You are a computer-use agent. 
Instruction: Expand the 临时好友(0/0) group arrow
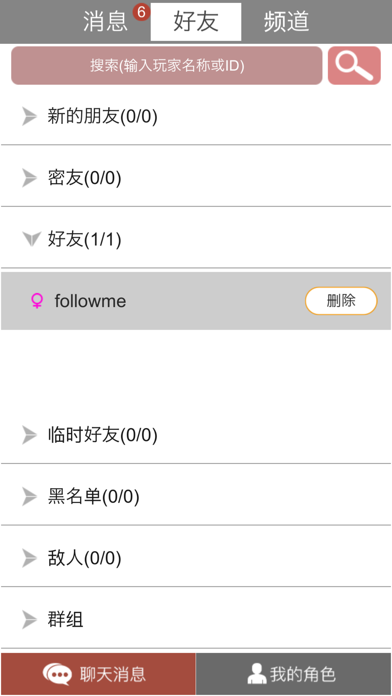click(29, 435)
